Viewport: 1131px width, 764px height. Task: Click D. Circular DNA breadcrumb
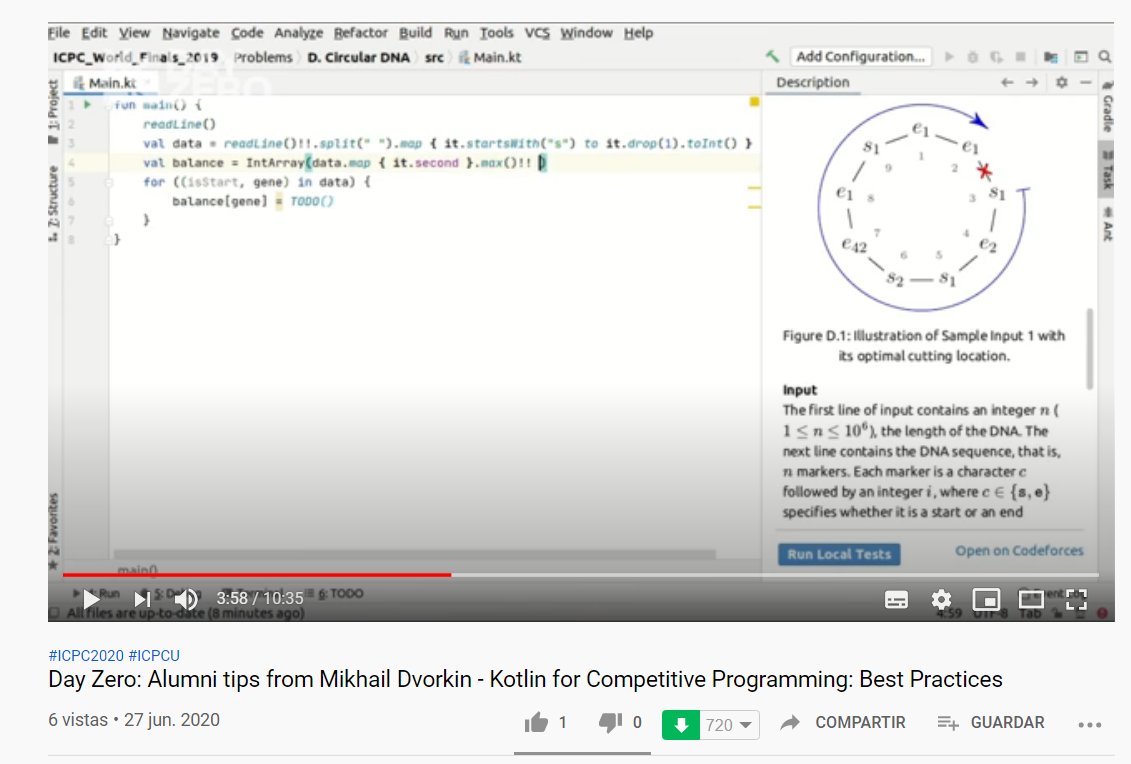[x=358, y=57]
